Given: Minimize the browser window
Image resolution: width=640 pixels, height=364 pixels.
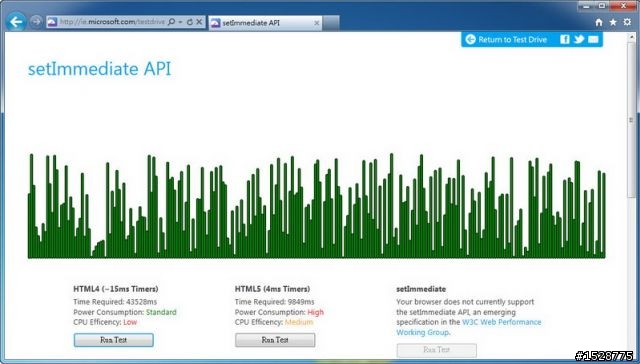Looking at the screenshot, I should click(586, 6).
